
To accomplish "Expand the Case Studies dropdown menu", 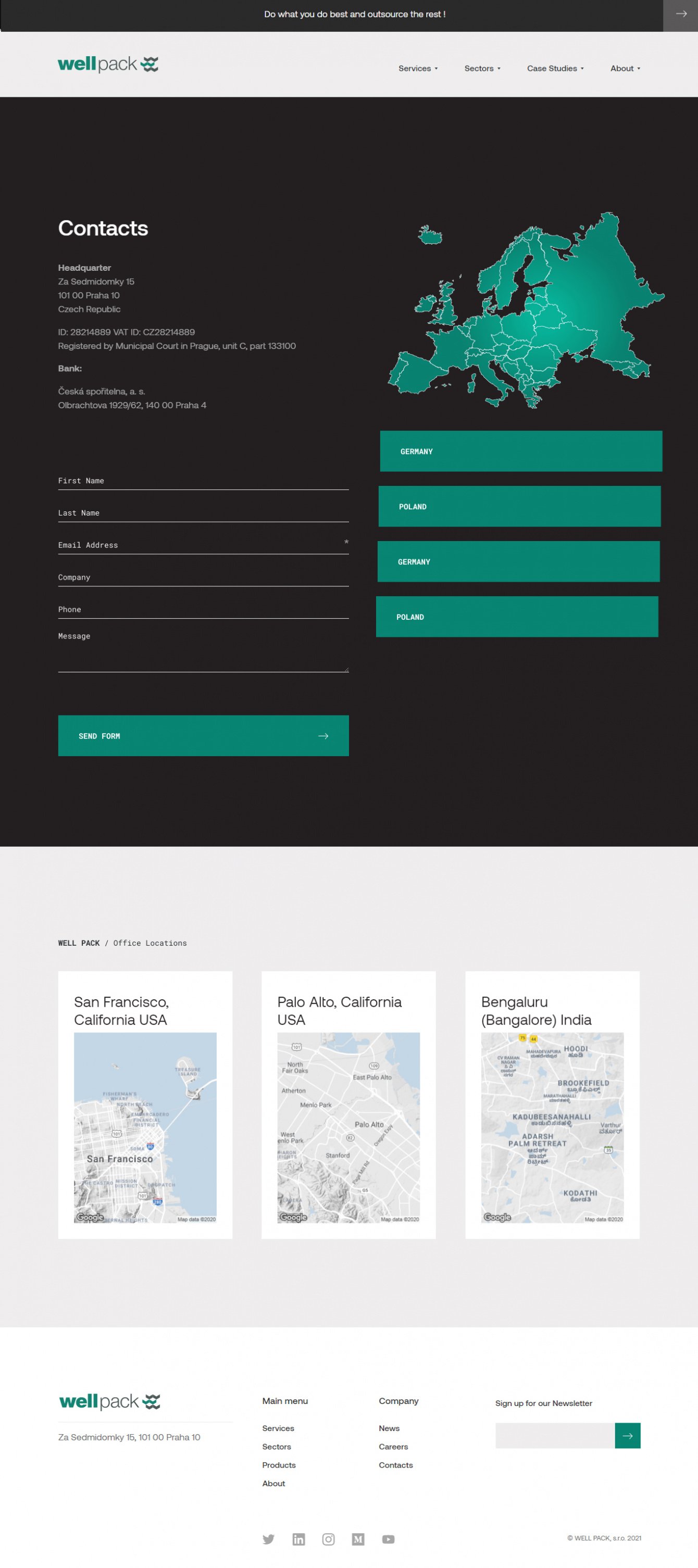I will point(555,68).
